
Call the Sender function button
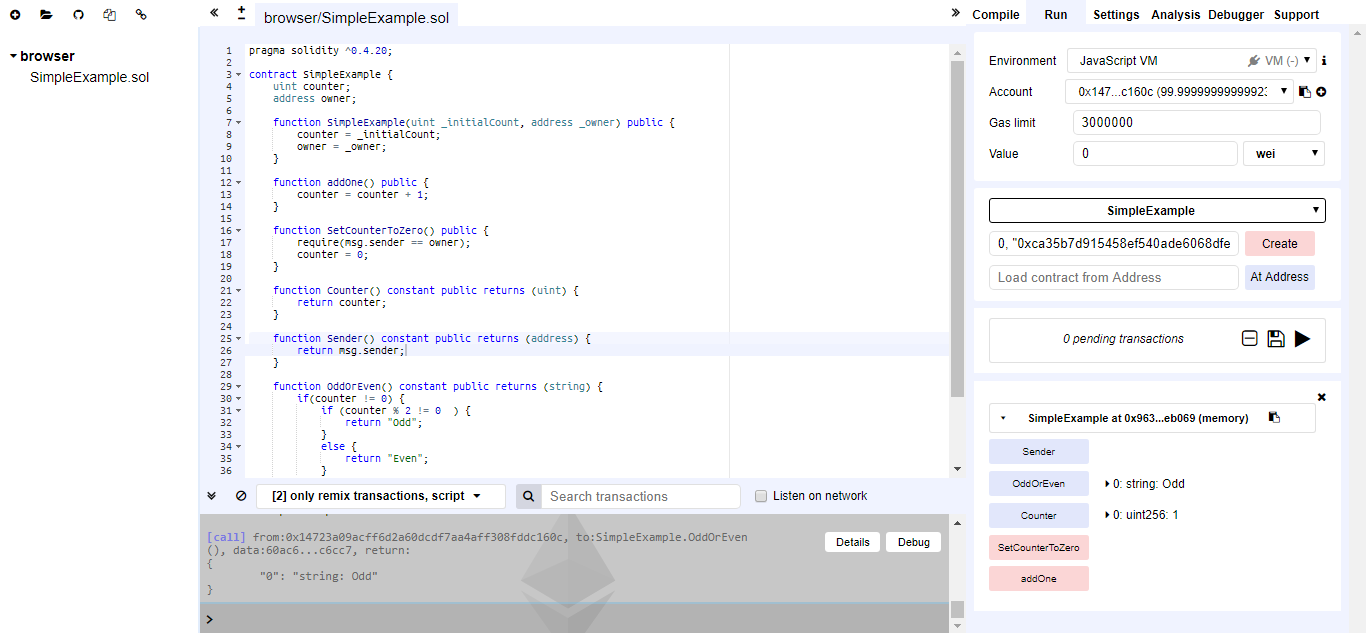tap(1039, 452)
